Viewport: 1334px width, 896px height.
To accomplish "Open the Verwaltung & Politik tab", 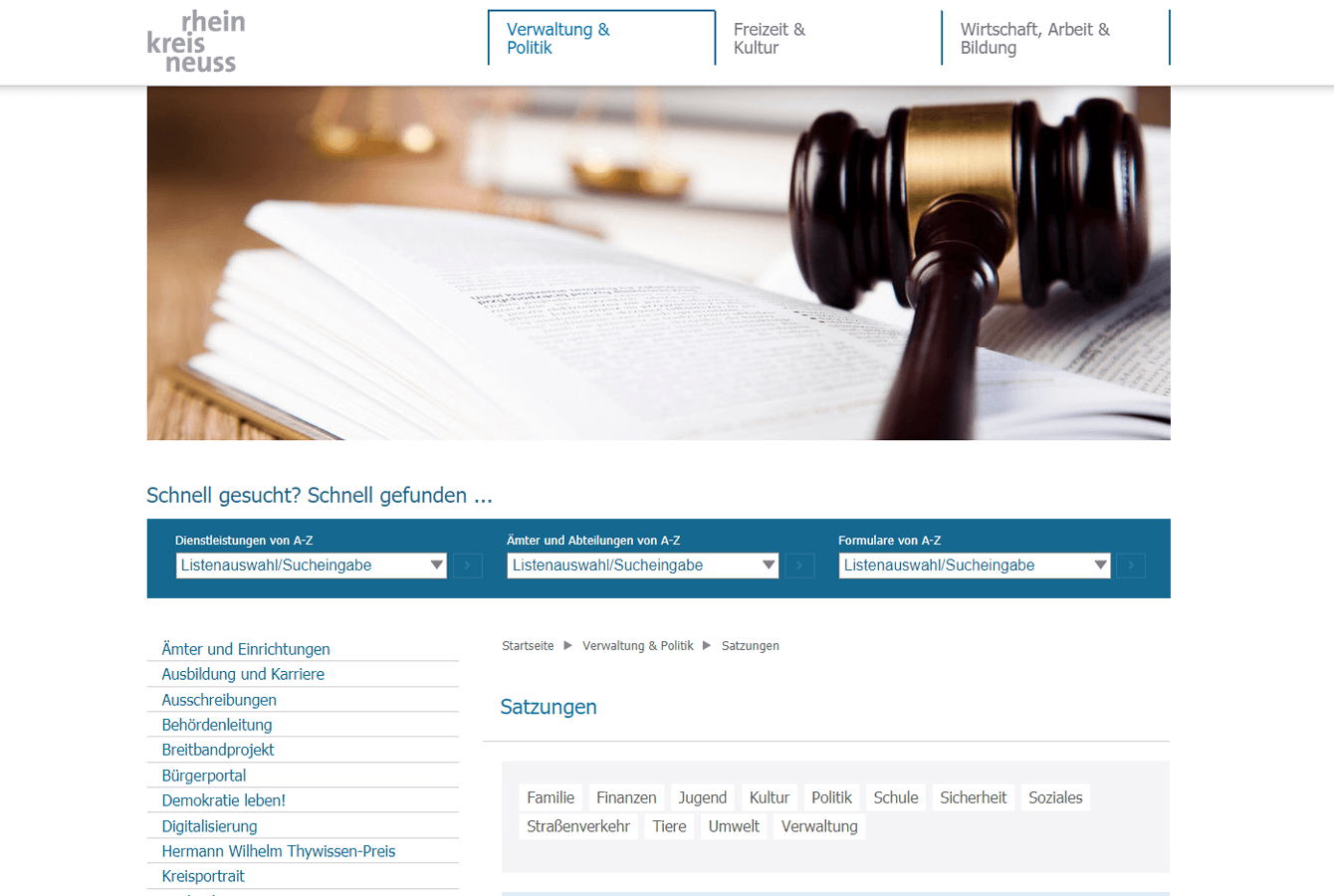I will point(600,38).
